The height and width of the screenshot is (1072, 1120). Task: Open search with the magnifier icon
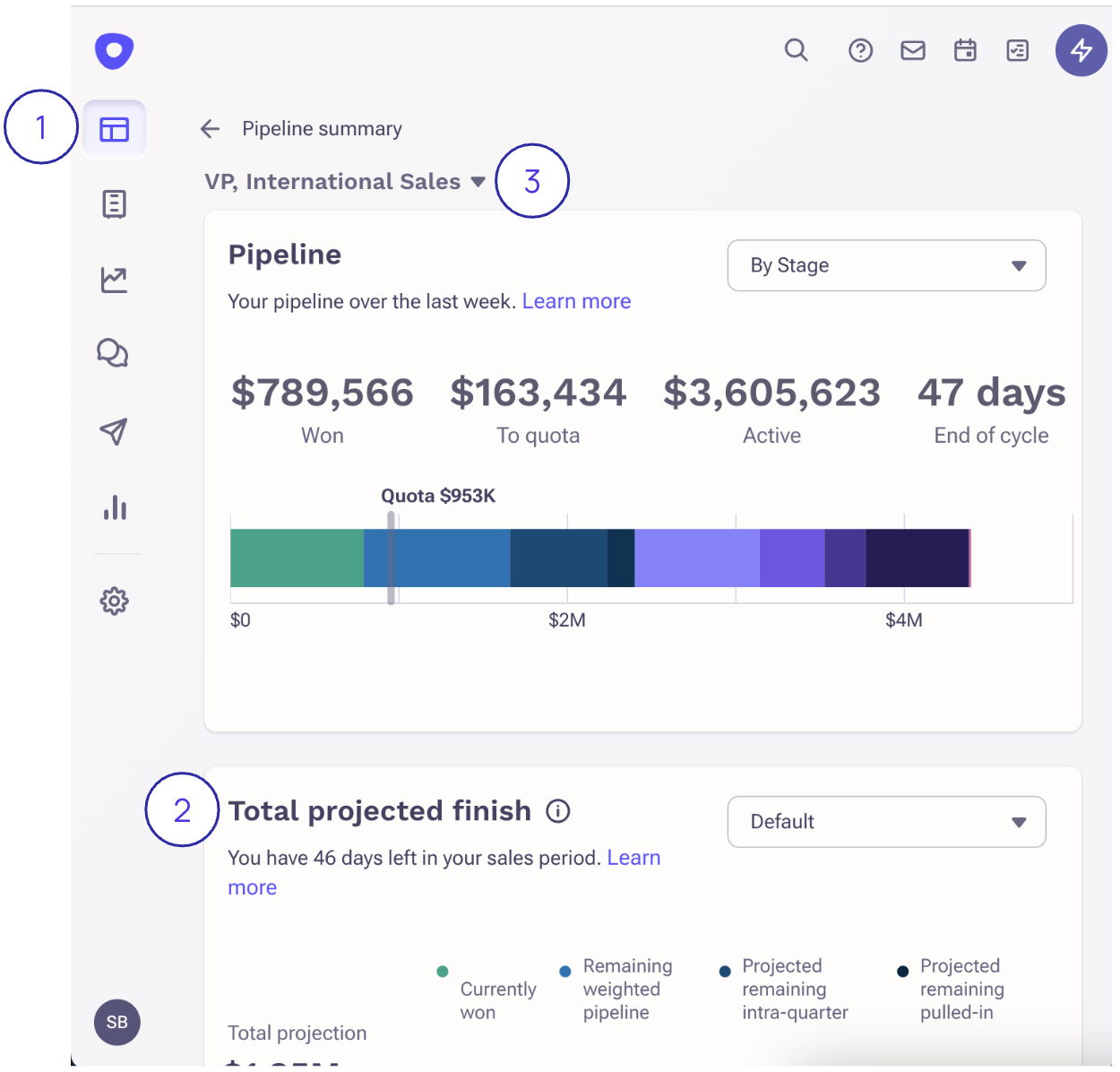796,50
